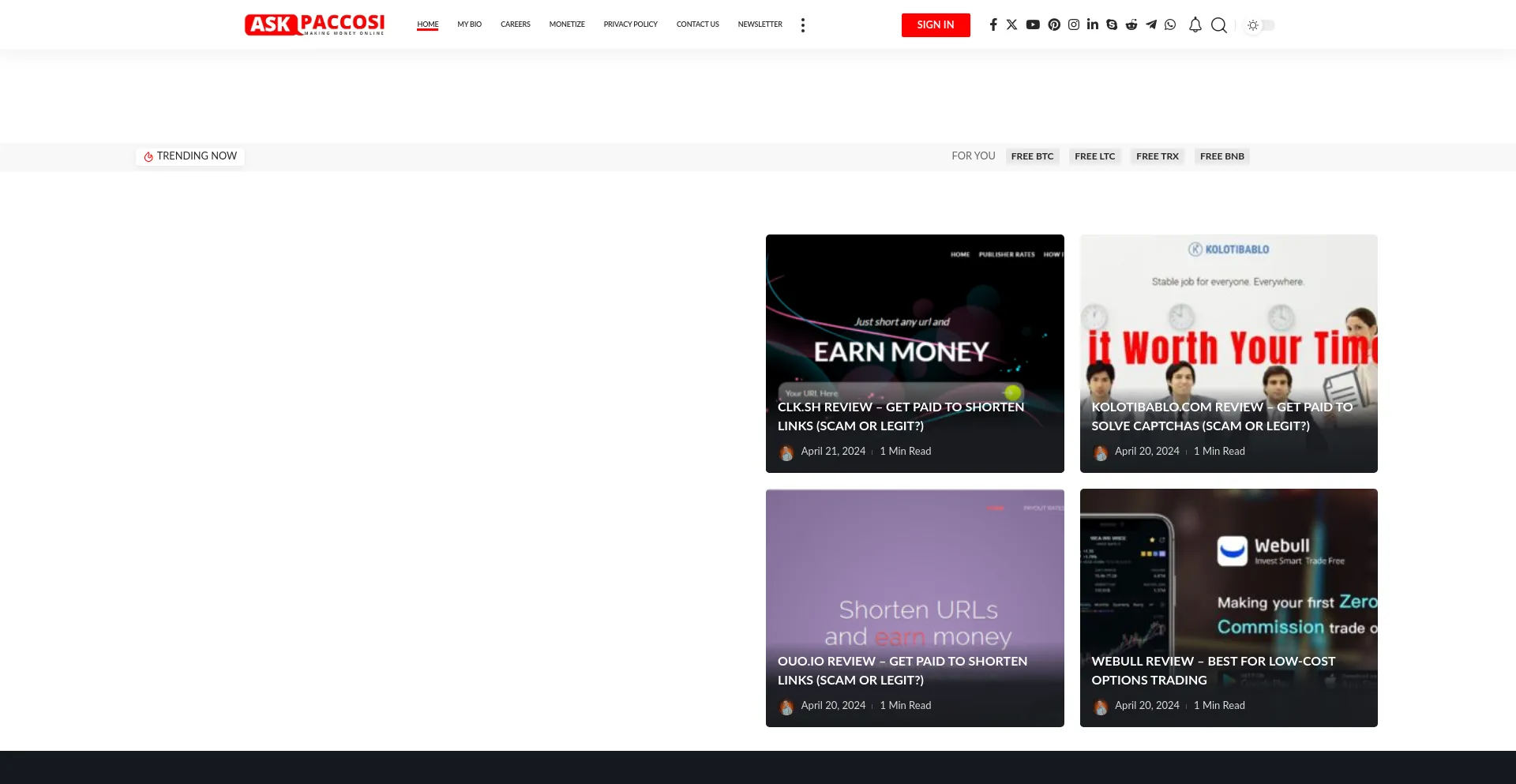
Task: Go to the Home menu item
Action: point(428,24)
